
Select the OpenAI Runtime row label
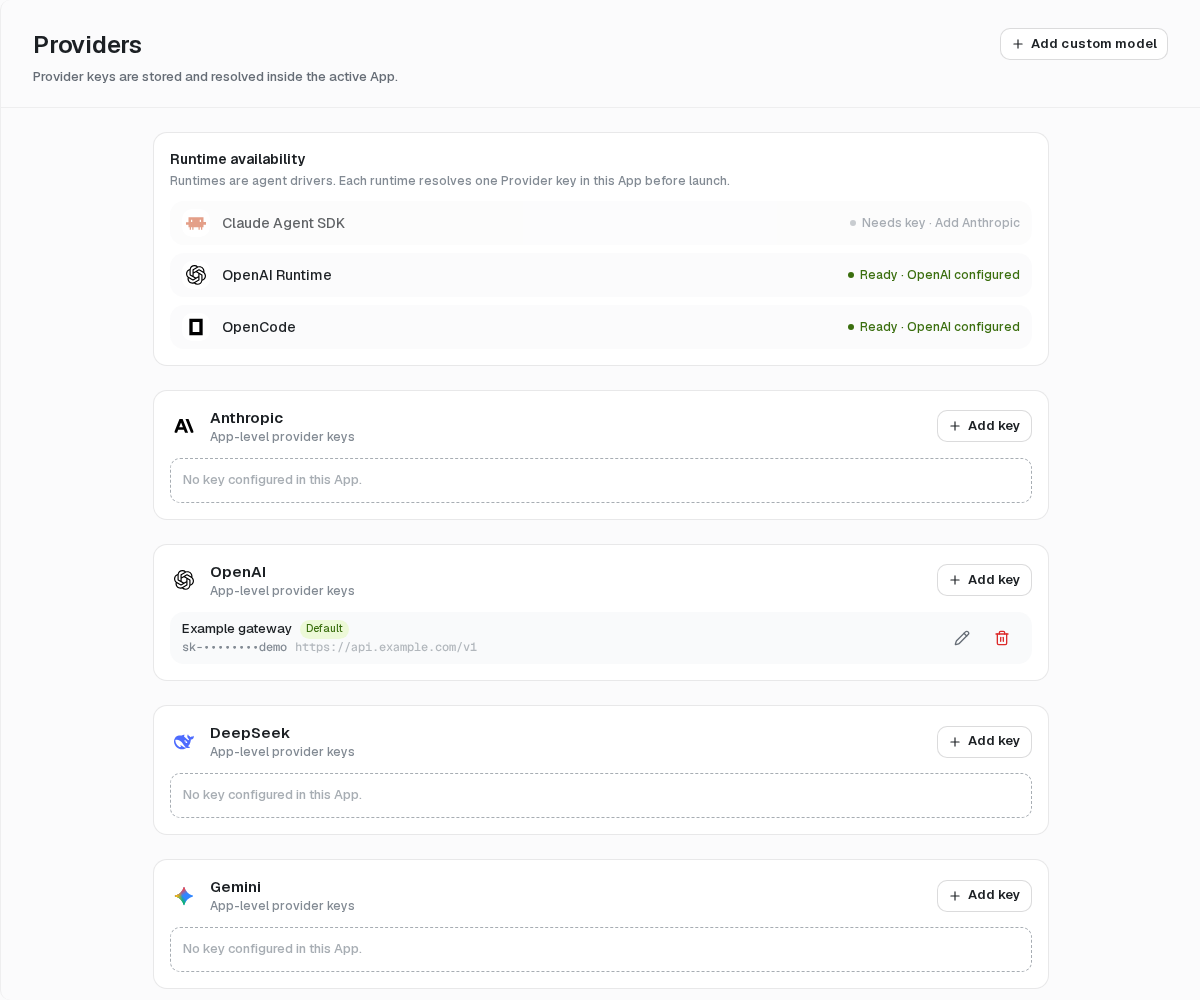pos(277,275)
